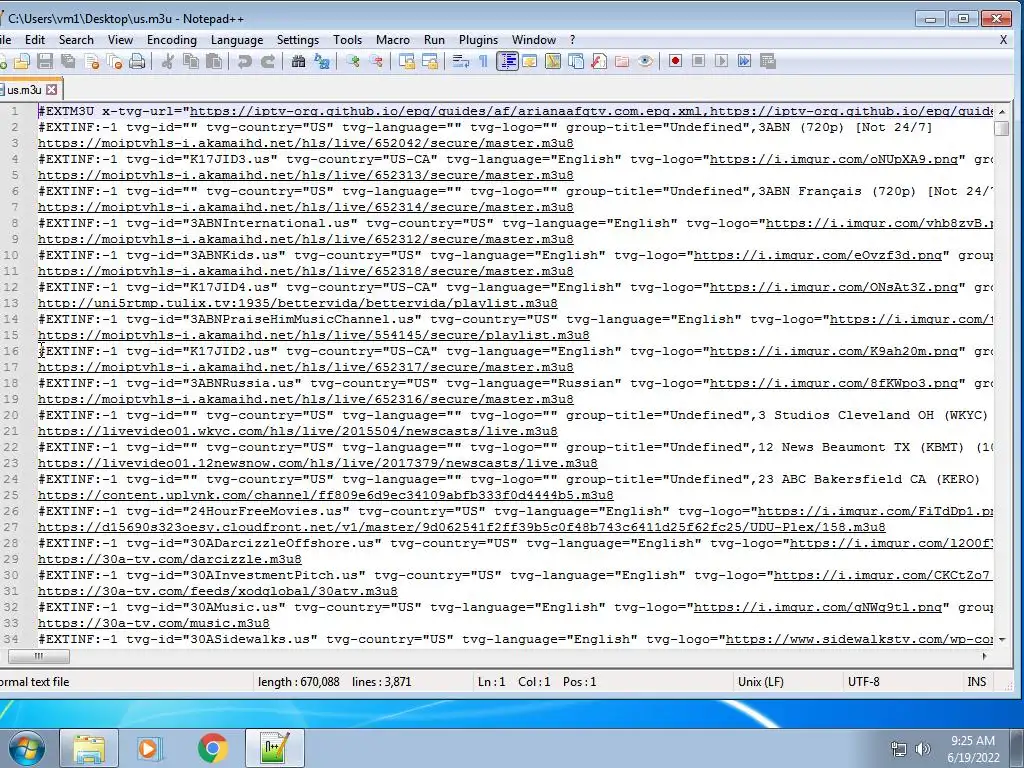
Task: Click the Paste toolbar icon
Action: [214, 61]
